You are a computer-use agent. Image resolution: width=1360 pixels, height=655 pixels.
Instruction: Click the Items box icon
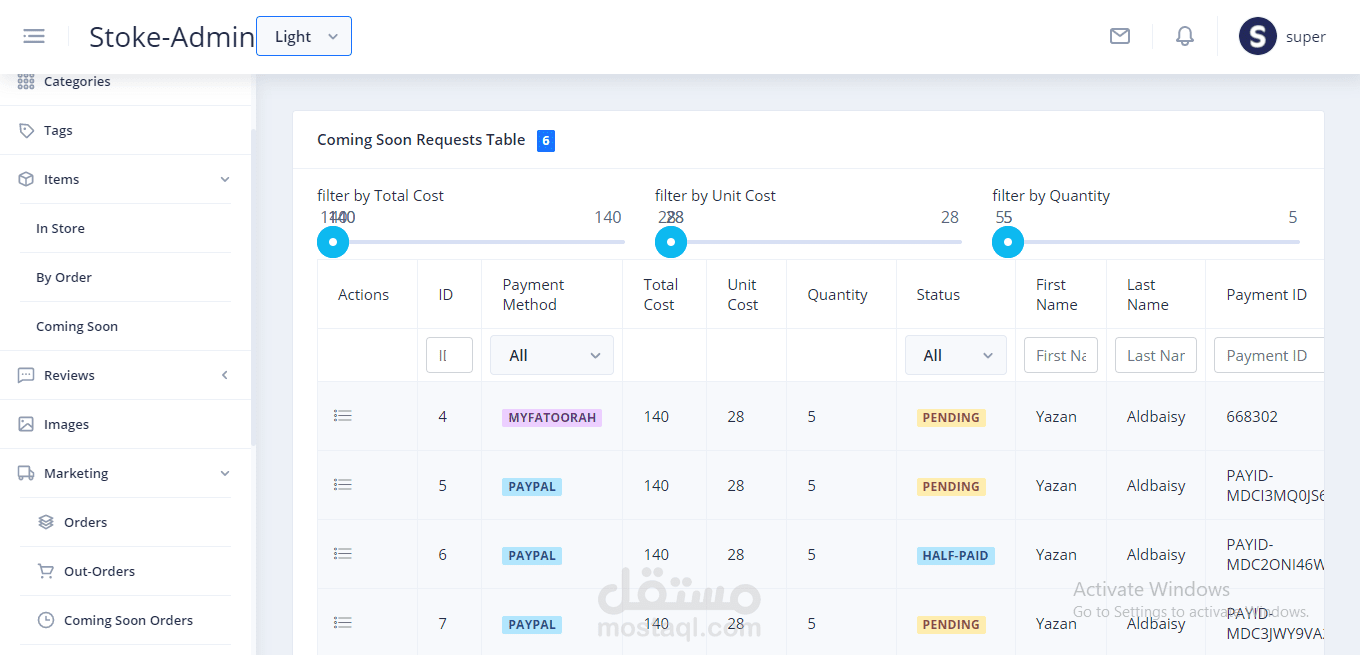26,179
